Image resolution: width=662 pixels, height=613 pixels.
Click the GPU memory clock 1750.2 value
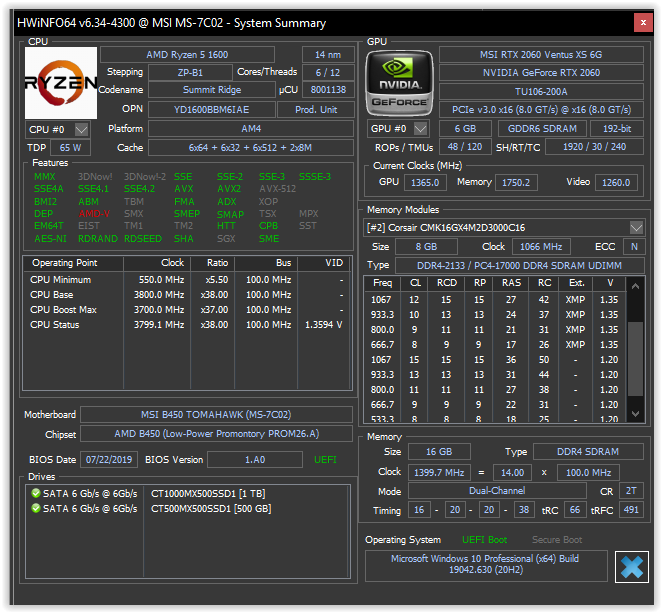516,182
